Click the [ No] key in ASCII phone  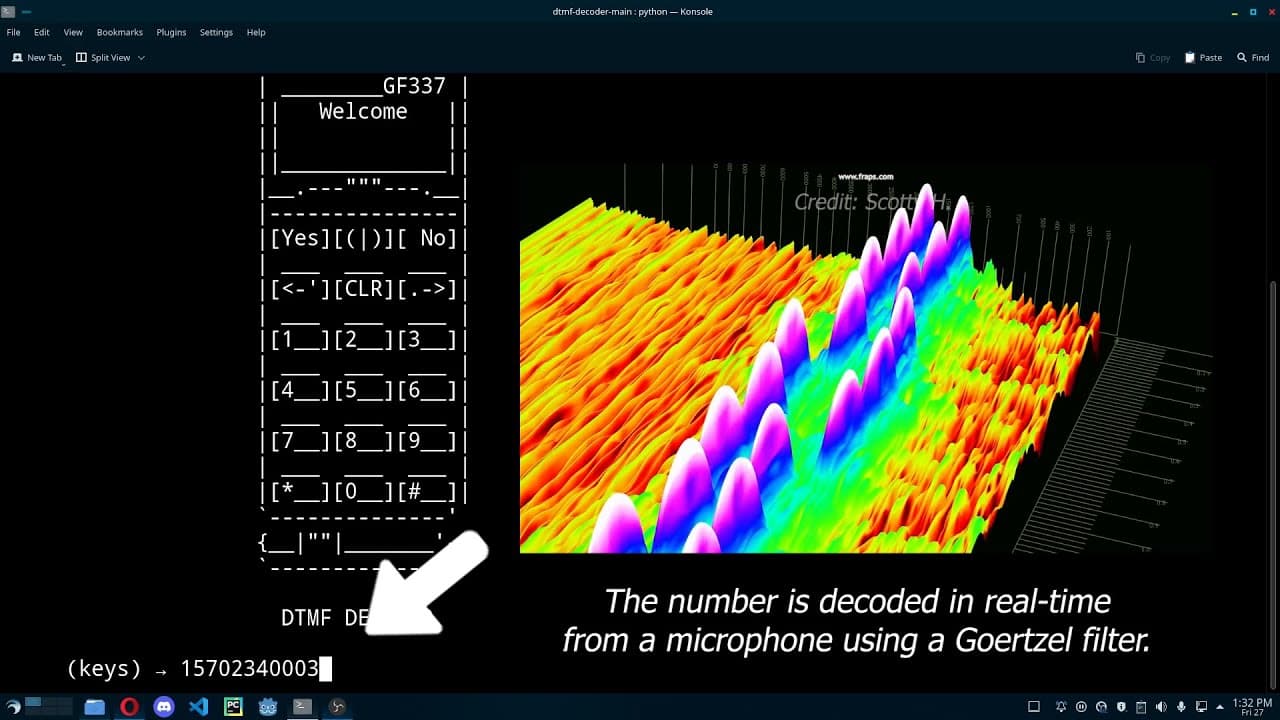[426, 238]
